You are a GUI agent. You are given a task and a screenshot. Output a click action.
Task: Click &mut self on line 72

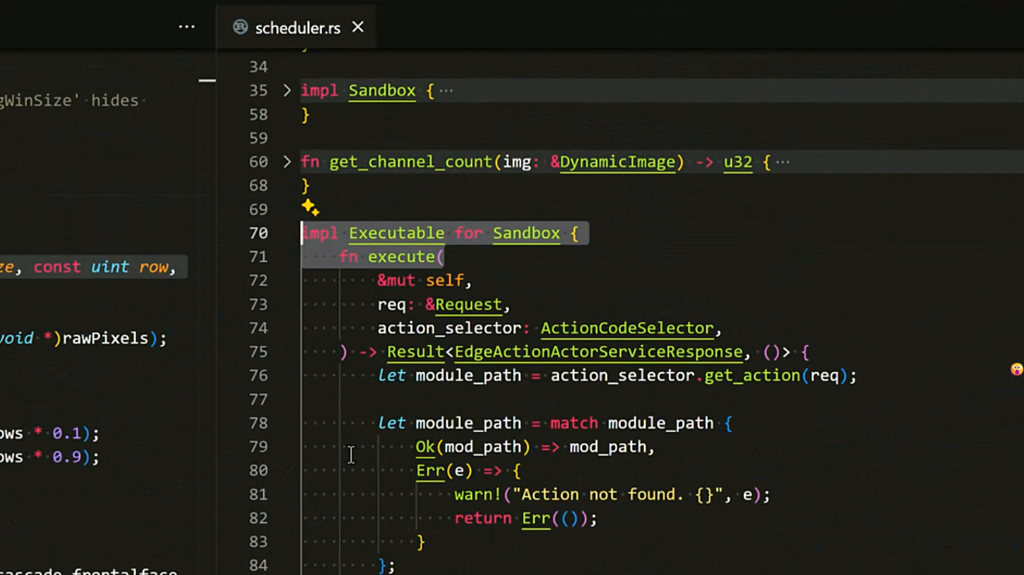(420, 281)
